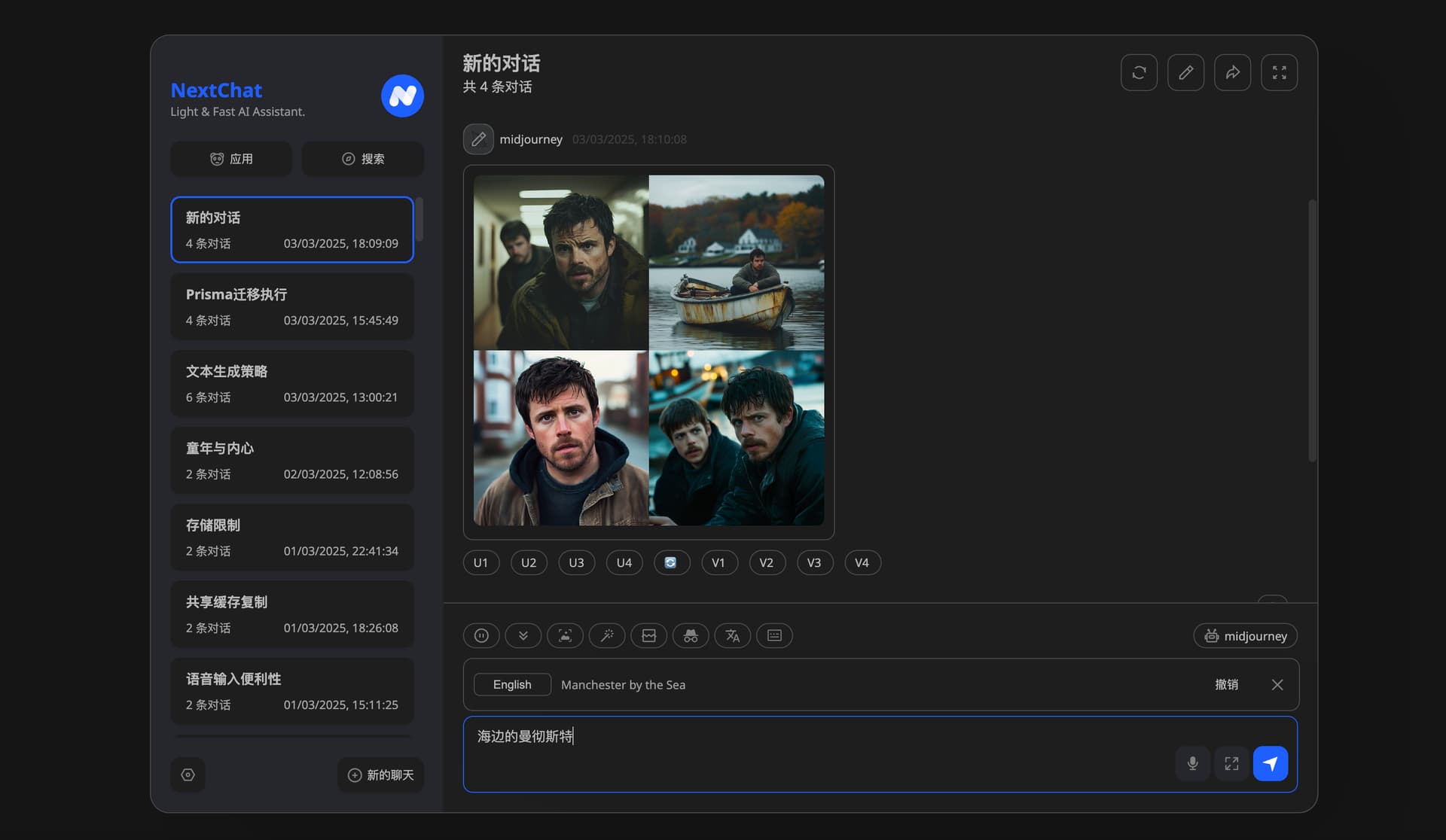Open the 童年与内心 conversation
This screenshot has width=1446, height=840.
click(292, 460)
